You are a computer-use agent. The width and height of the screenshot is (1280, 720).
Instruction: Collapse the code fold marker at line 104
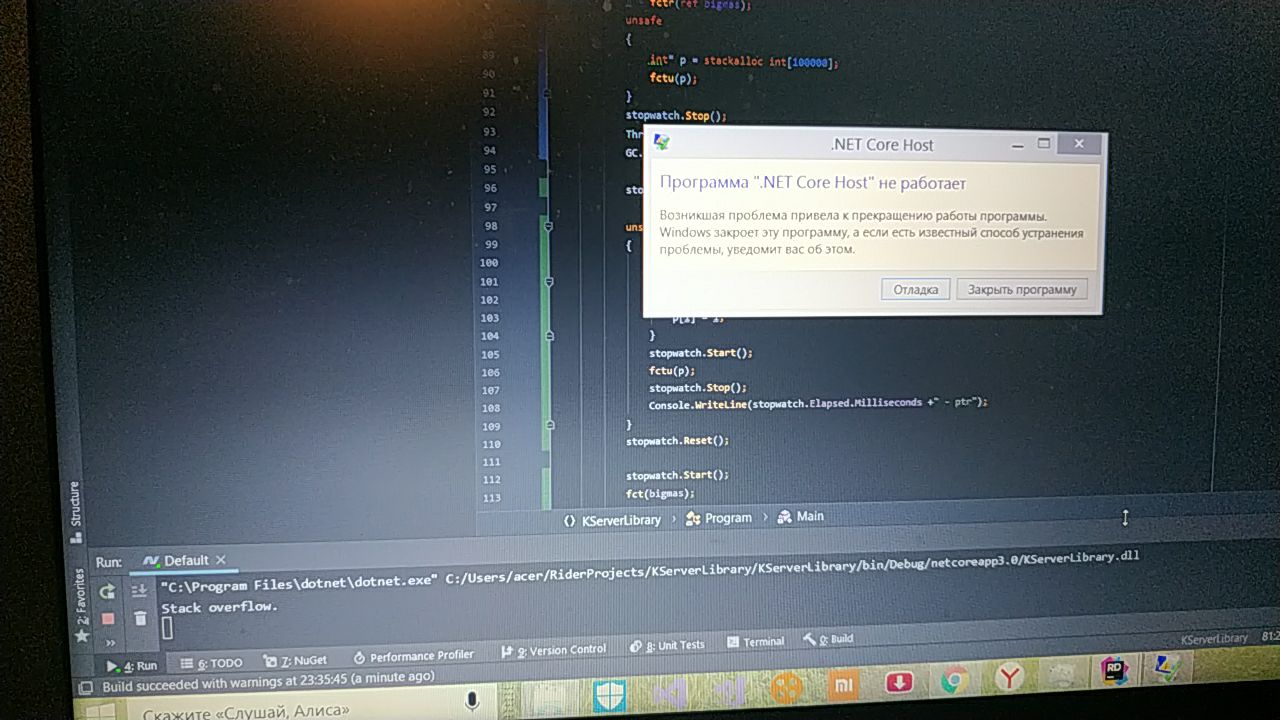click(548, 335)
